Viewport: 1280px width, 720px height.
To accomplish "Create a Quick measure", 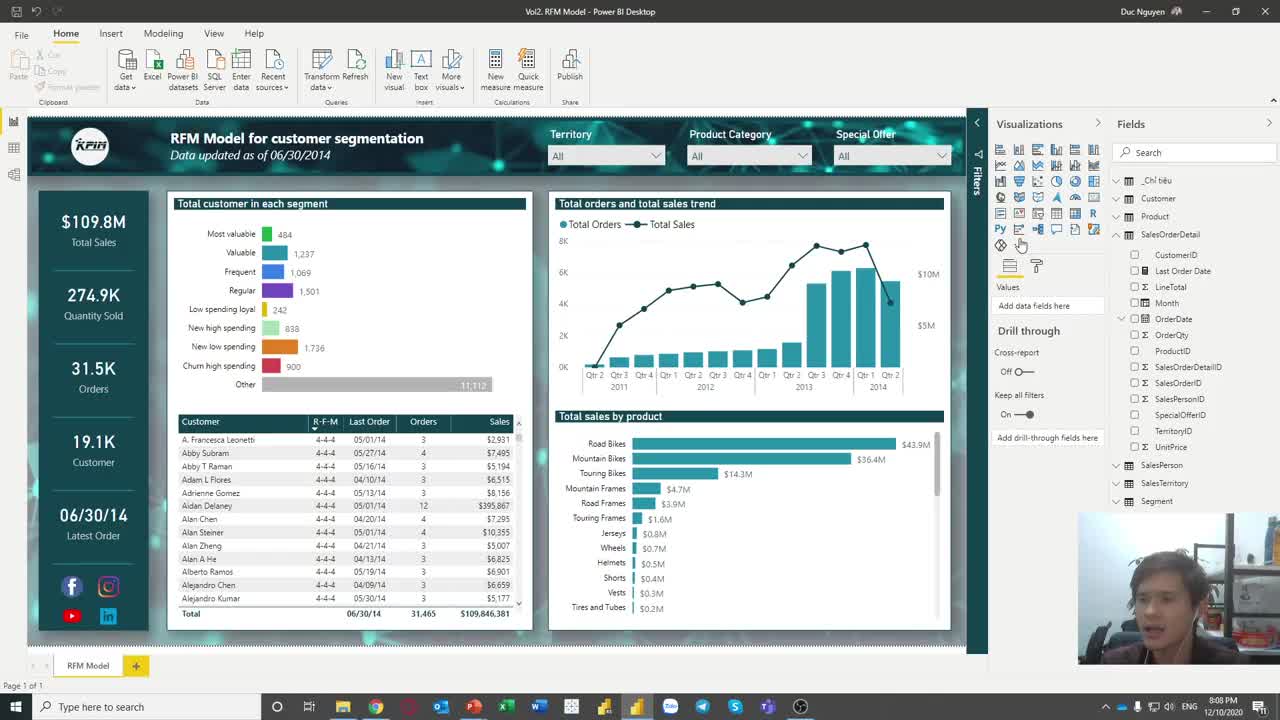I will click(x=528, y=70).
